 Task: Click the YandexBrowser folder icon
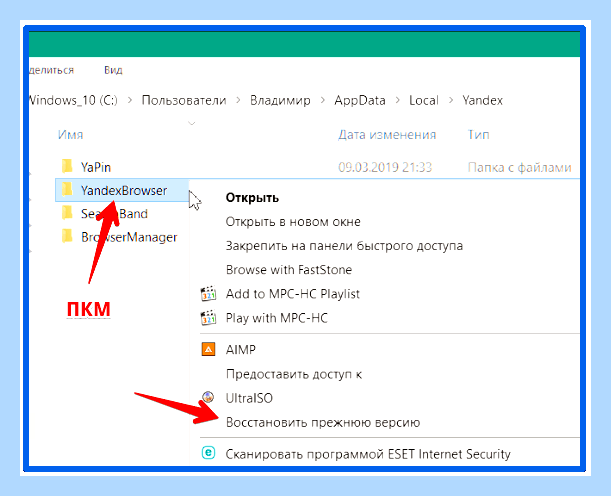tap(67, 190)
